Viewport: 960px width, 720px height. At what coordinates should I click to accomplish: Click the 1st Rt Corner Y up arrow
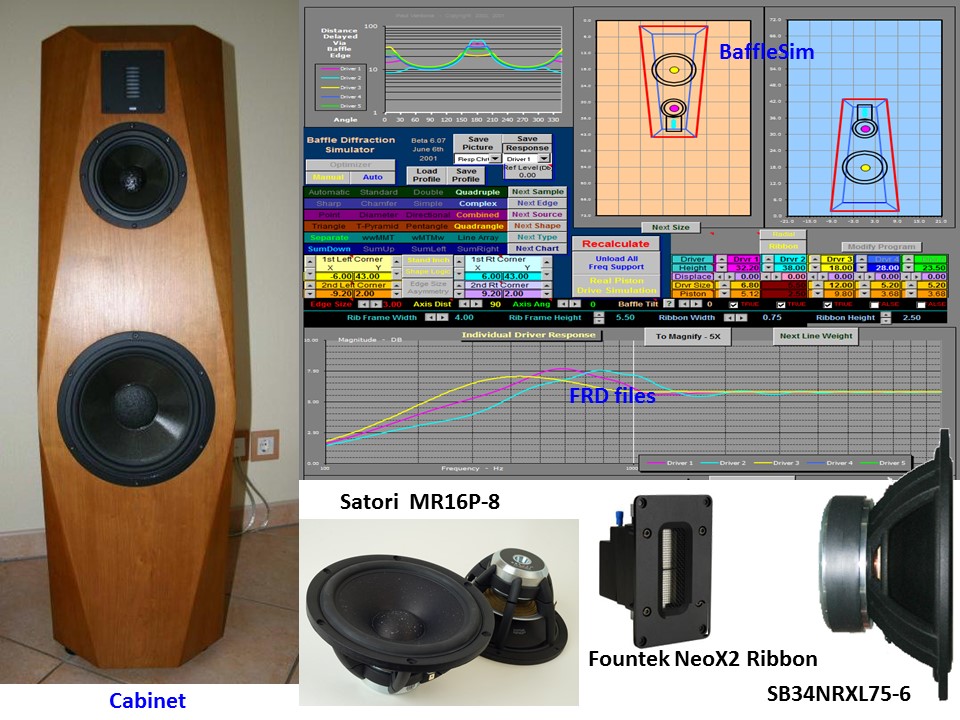point(547,261)
